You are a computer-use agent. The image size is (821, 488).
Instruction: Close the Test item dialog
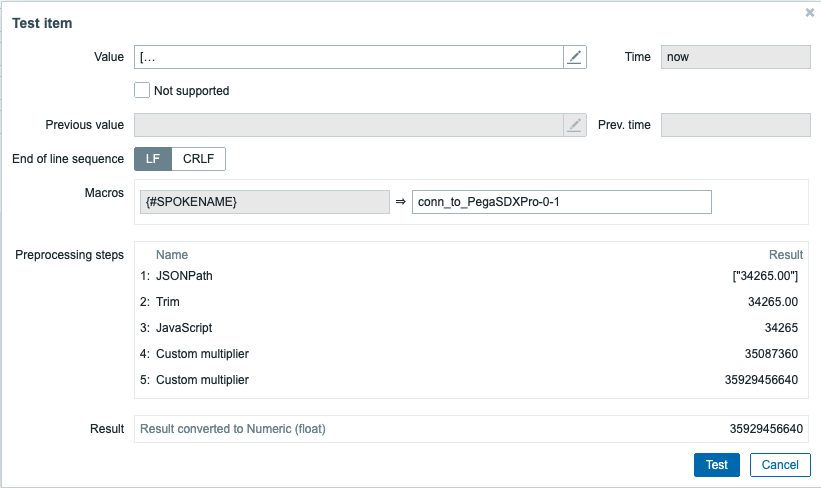point(809,13)
